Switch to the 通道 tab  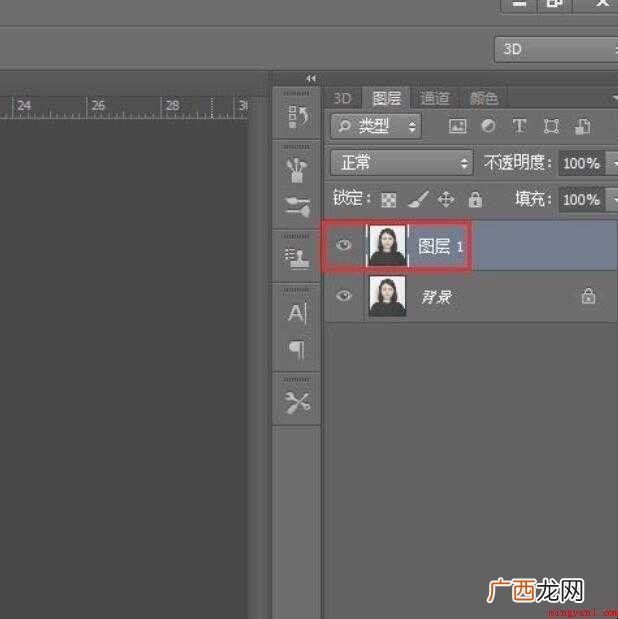[434, 98]
